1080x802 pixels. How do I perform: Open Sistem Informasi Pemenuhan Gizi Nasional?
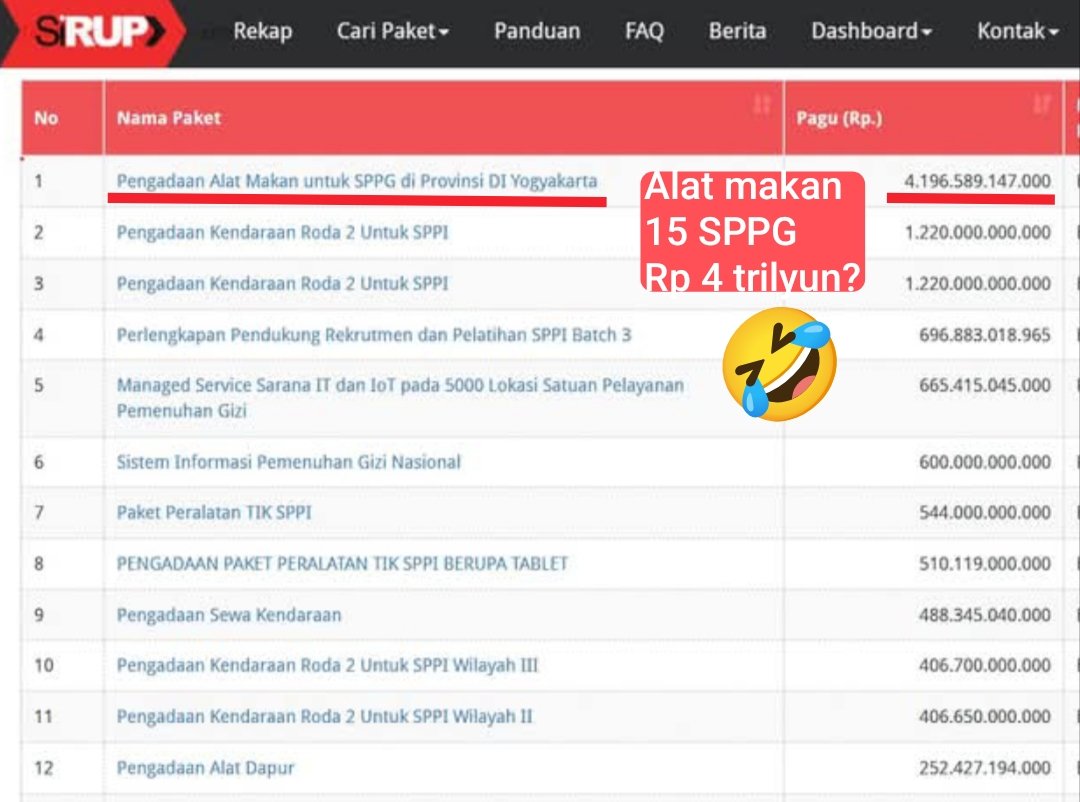point(289,462)
